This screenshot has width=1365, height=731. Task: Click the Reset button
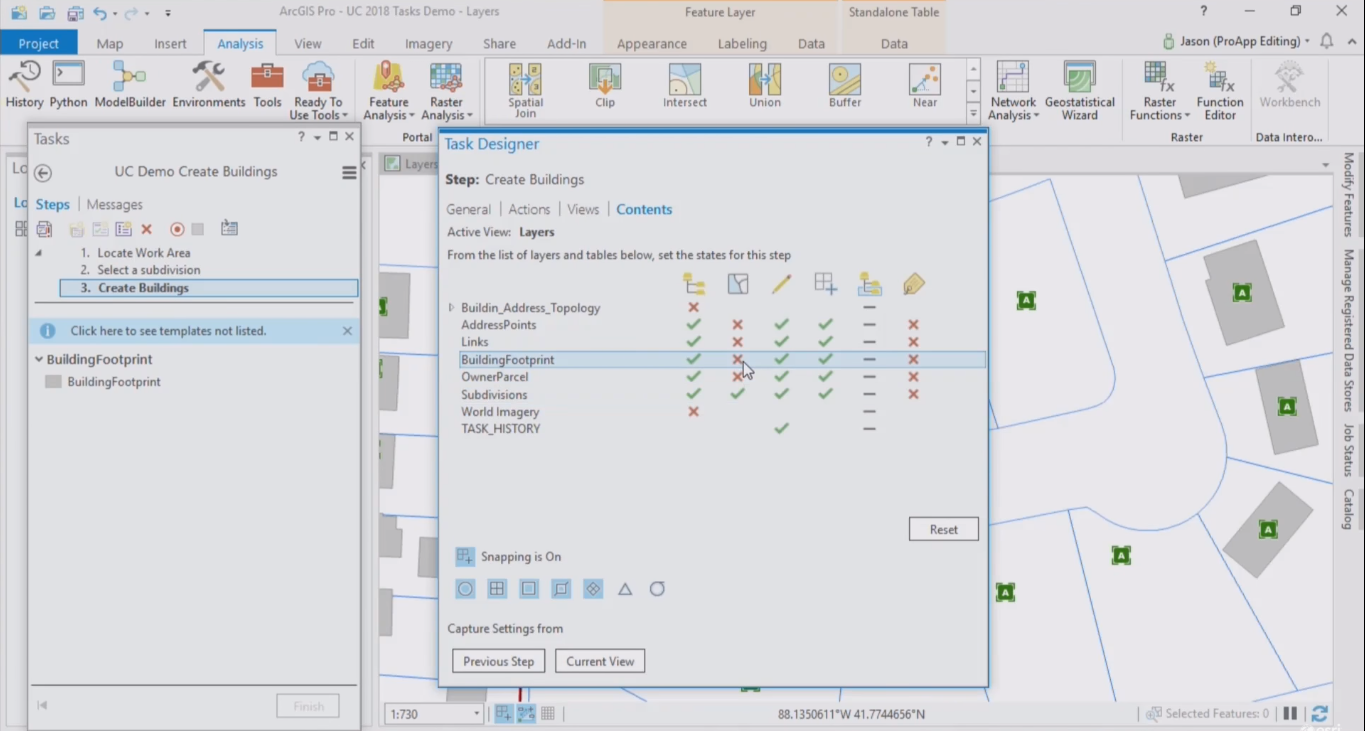[x=944, y=529]
